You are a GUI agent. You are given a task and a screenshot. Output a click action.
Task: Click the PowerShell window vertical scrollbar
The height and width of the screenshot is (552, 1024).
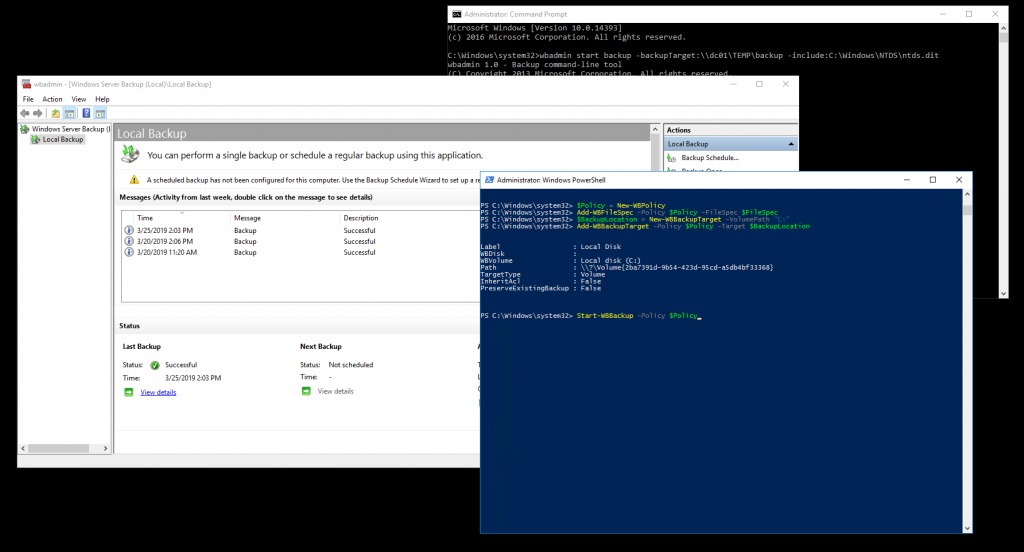pos(967,360)
